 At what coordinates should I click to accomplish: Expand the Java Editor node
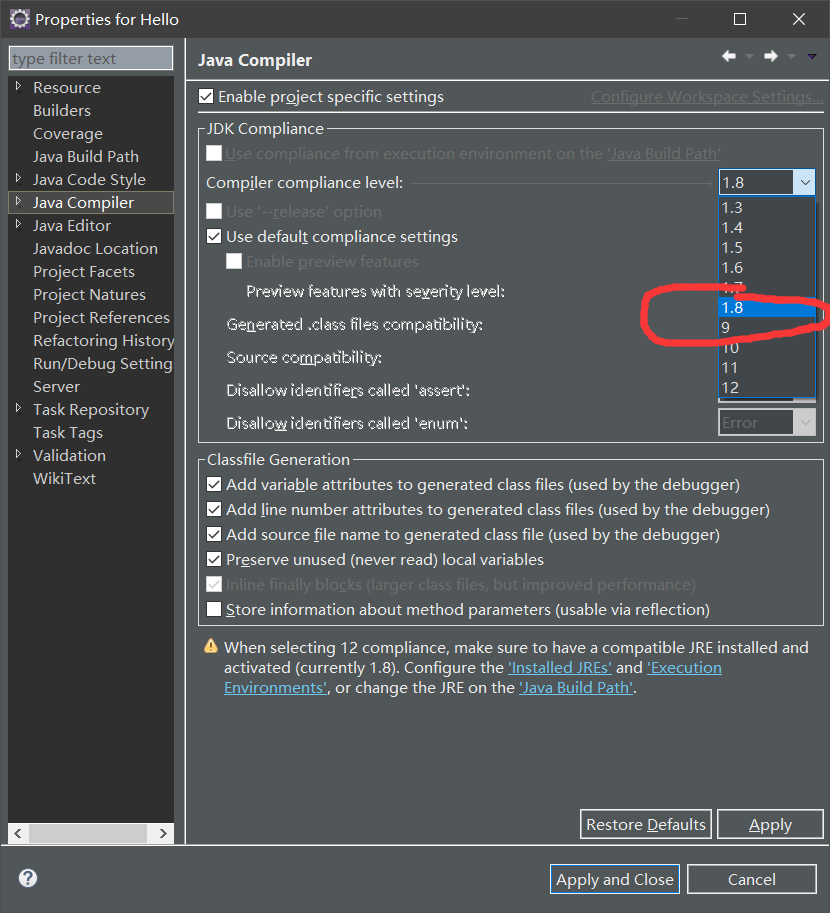(19, 225)
